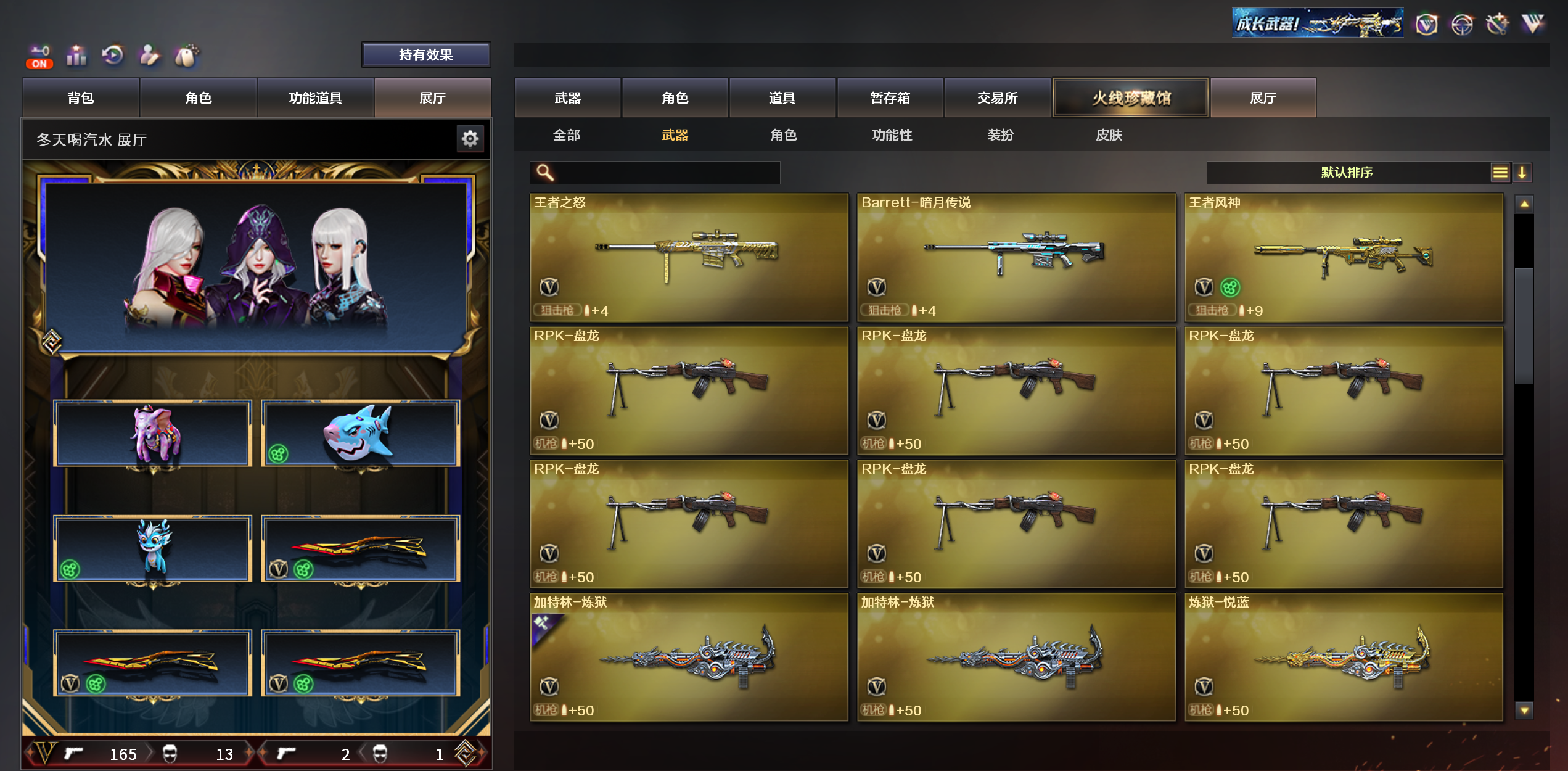Viewport: 1568px width, 771px height.
Task: Open the mouse settings icon
Action: (x=187, y=56)
